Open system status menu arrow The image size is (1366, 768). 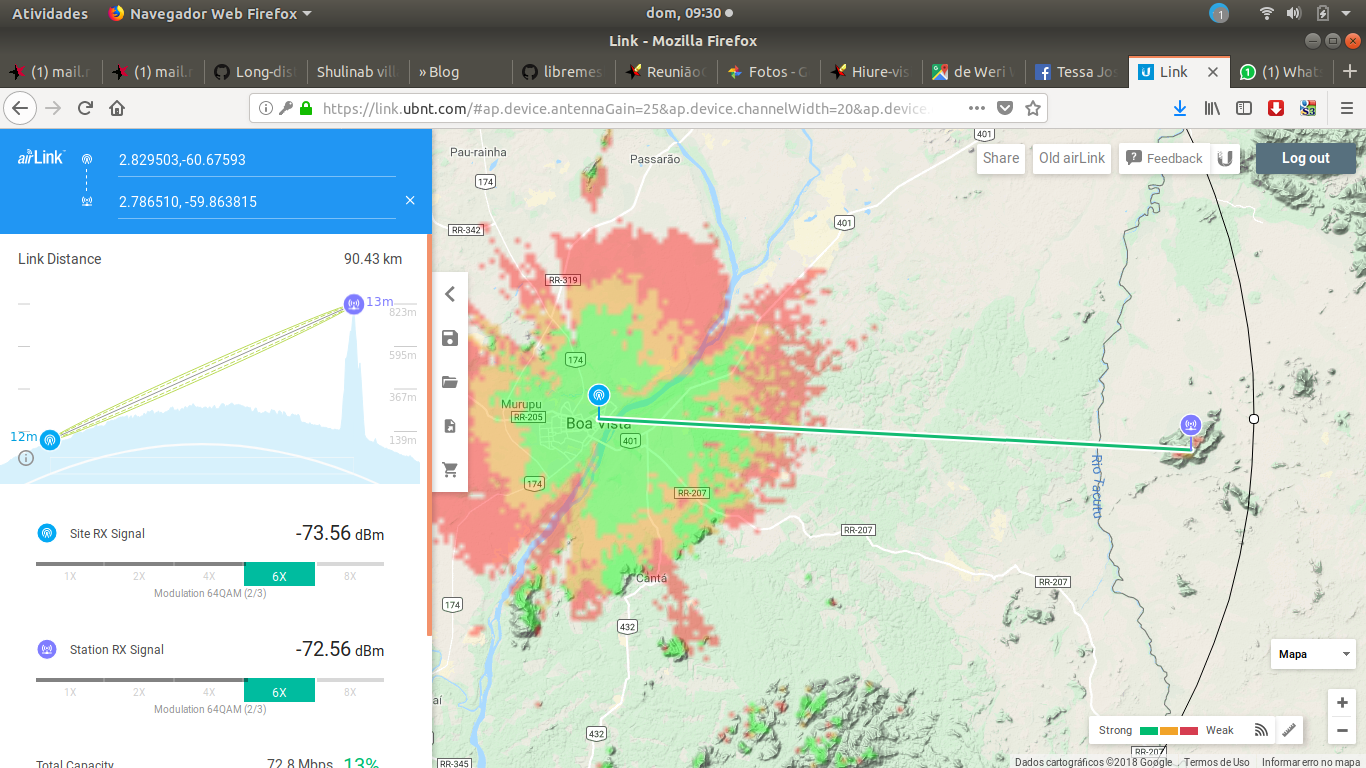pos(1347,14)
